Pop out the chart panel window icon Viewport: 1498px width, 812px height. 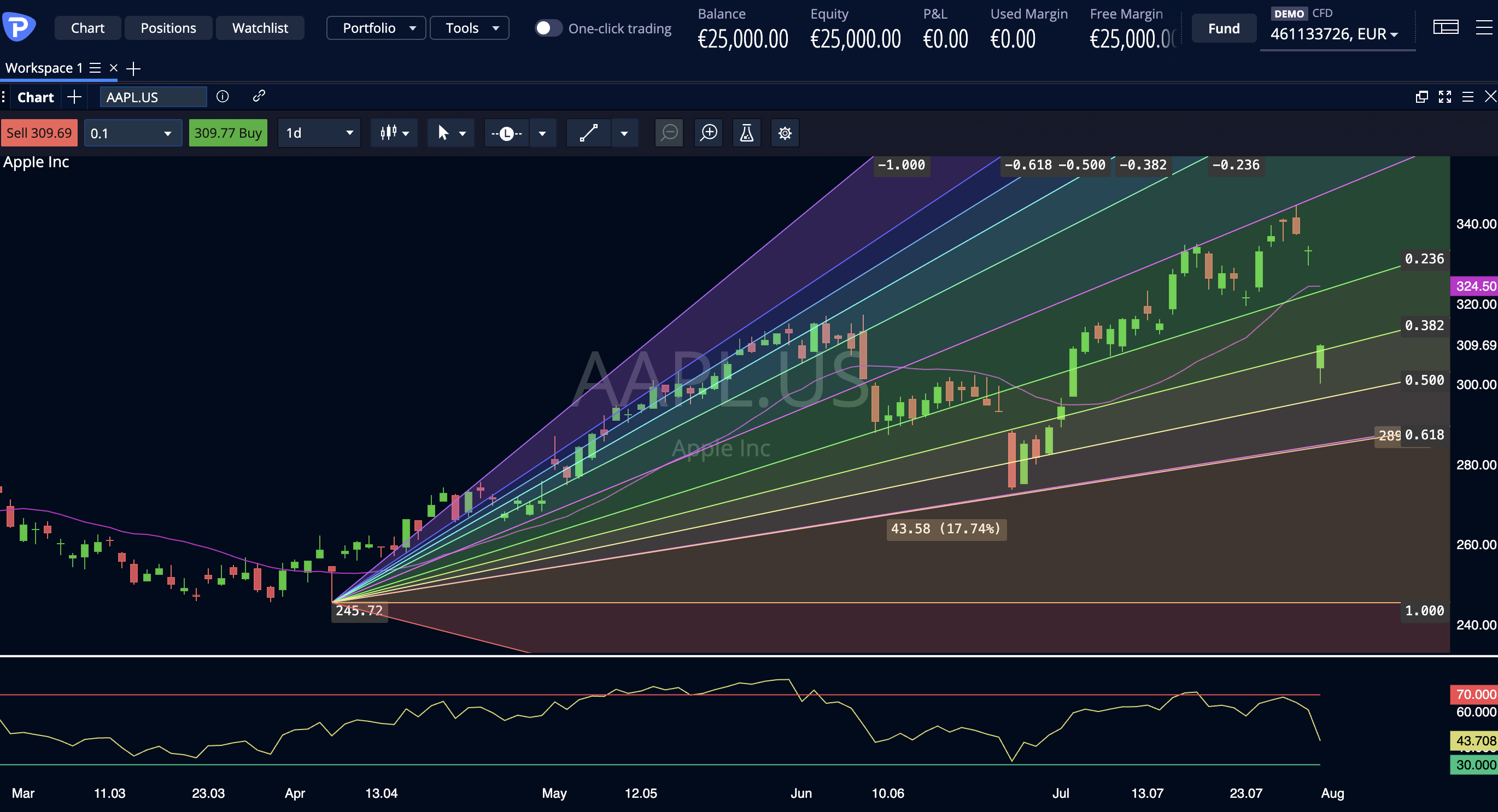pos(1421,97)
